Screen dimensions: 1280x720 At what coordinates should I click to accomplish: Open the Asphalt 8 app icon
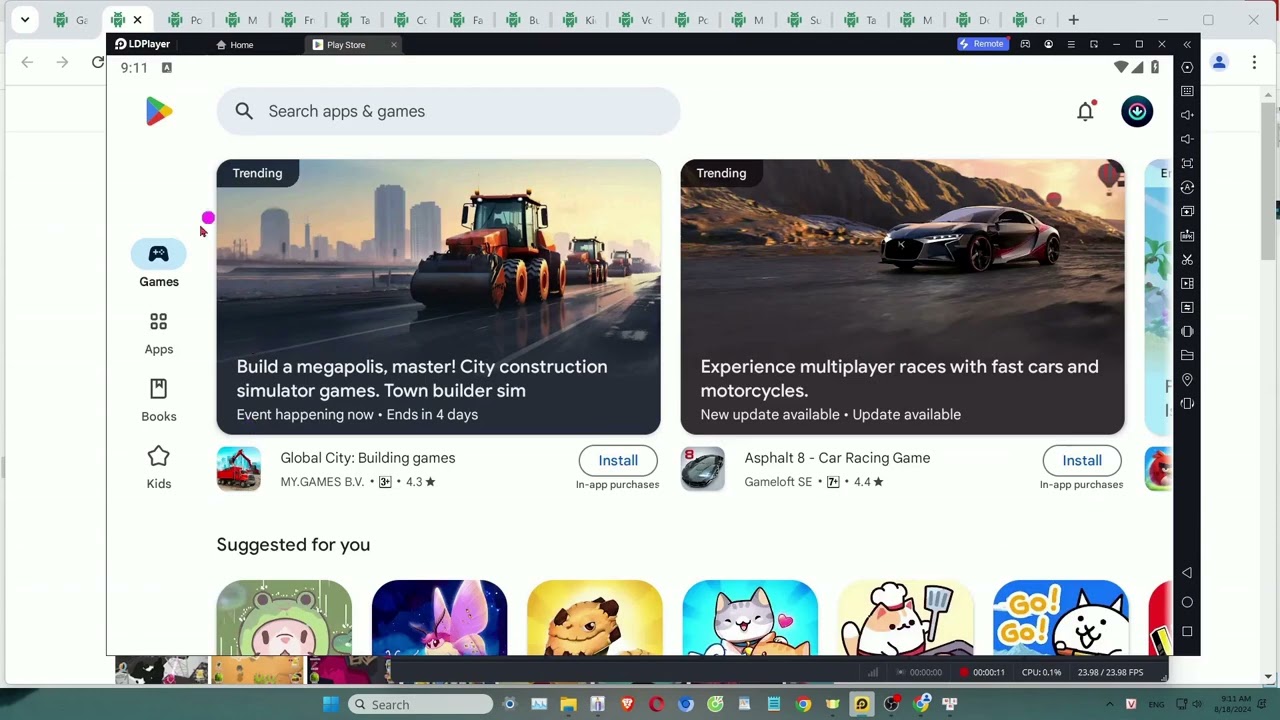pos(703,469)
